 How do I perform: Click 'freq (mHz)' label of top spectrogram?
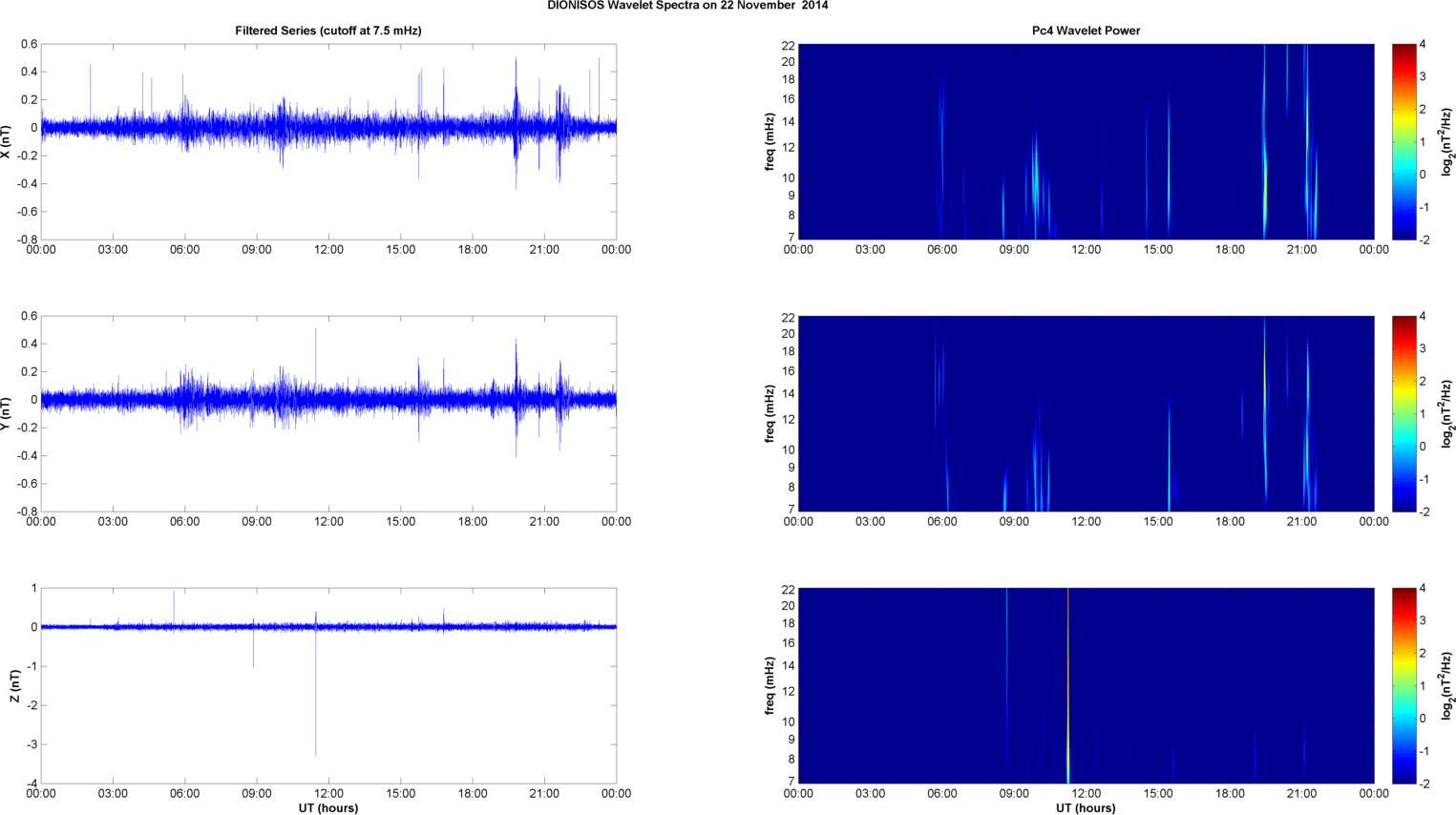770,141
